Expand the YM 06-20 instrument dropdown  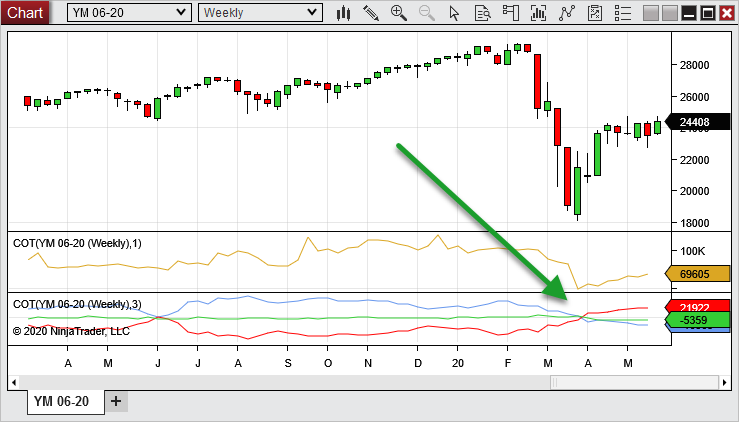click(x=129, y=13)
